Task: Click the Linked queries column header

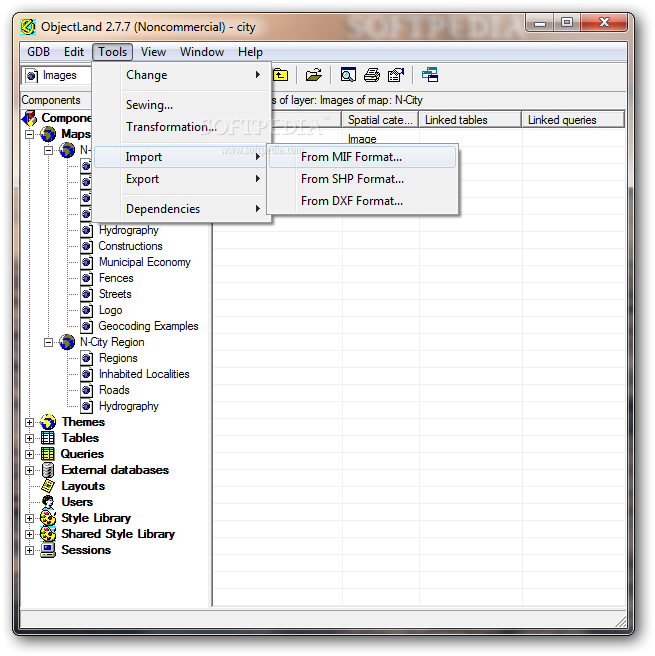Action: 573,120
